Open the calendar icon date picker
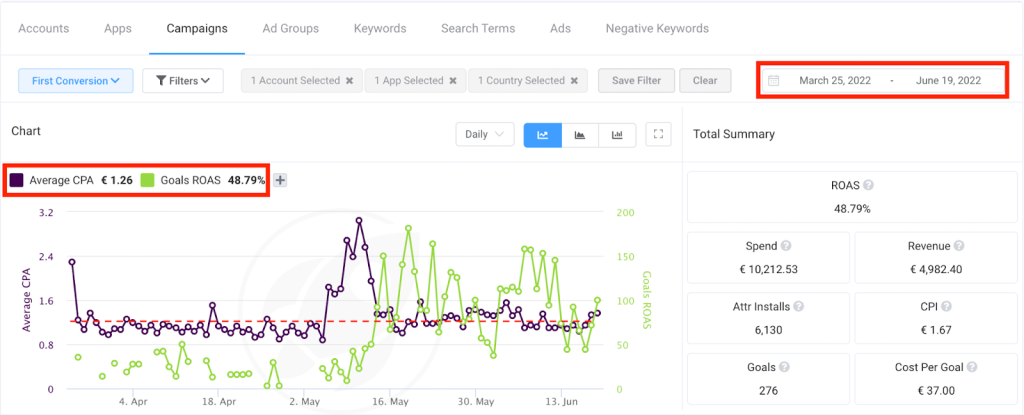The height and width of the screenshot is (415, 1024). click(774, 81)
